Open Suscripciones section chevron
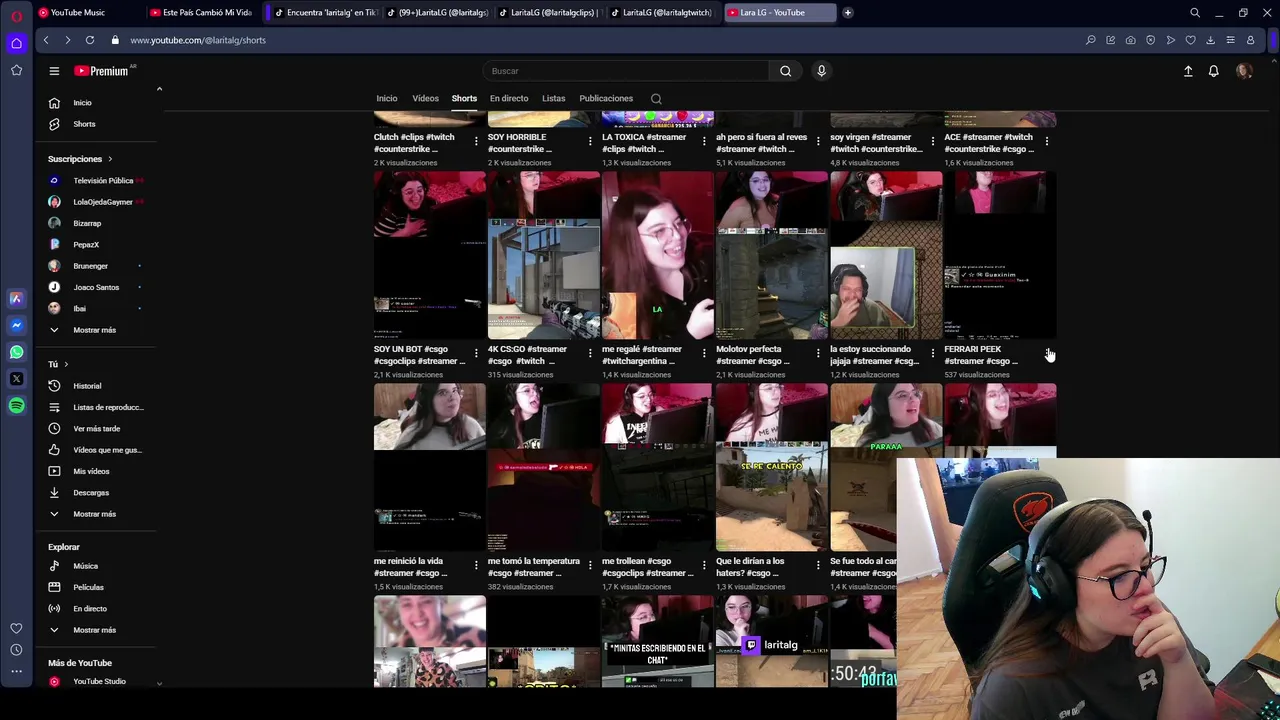 110,159
